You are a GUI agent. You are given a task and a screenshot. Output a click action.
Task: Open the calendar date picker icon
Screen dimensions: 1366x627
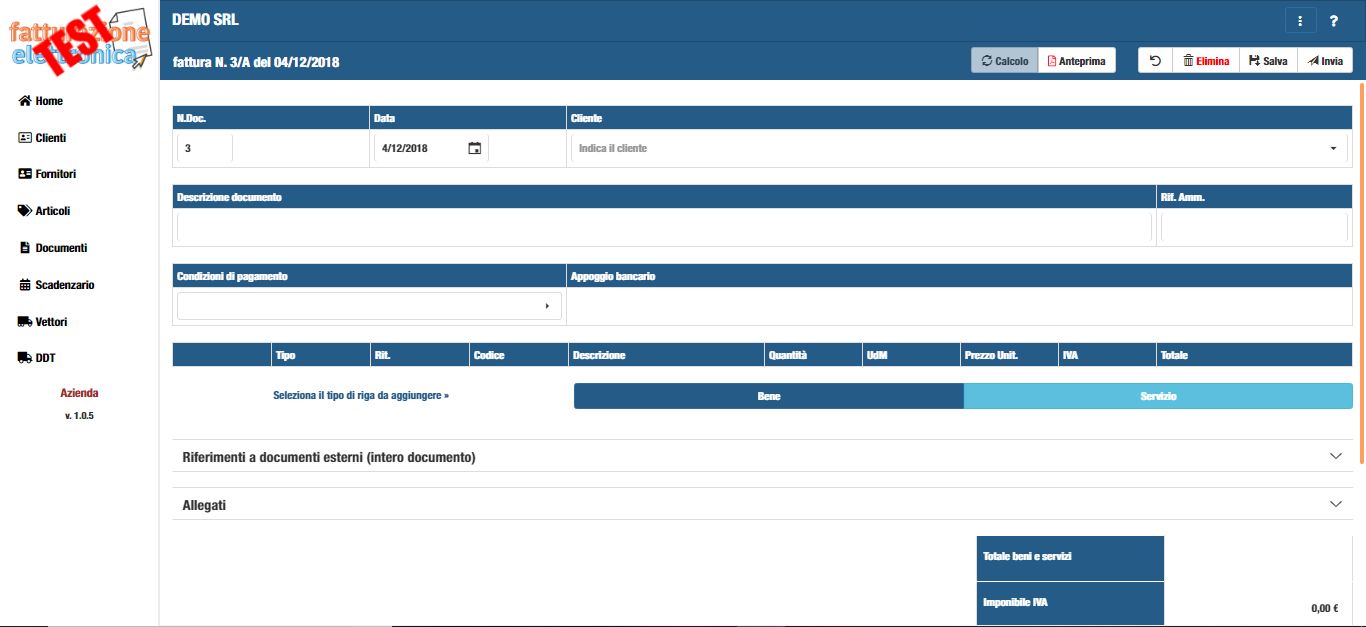475,148
